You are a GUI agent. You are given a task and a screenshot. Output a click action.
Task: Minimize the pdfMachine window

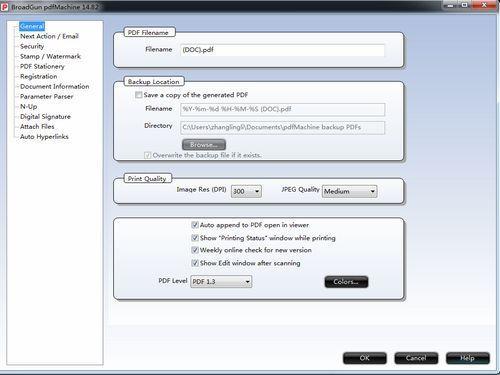click(451, 5)
